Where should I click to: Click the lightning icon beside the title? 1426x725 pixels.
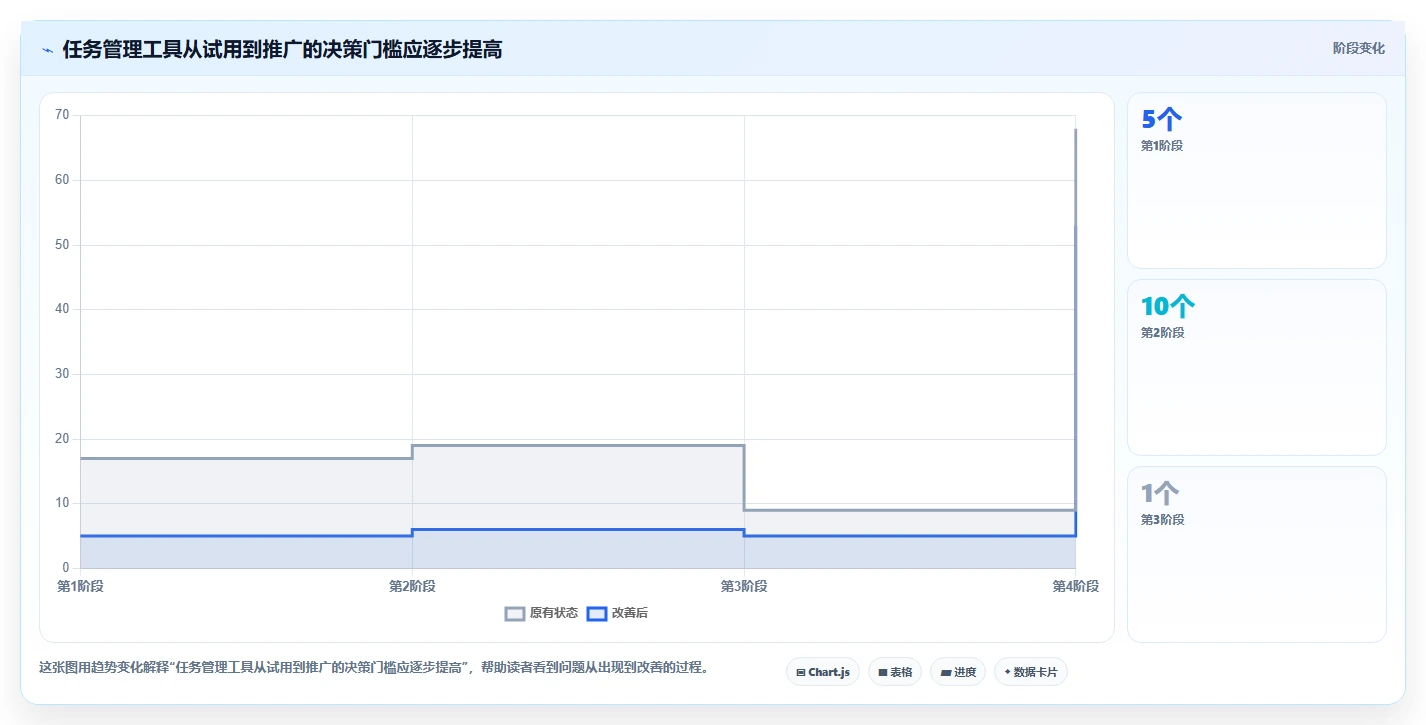point(47,50)
